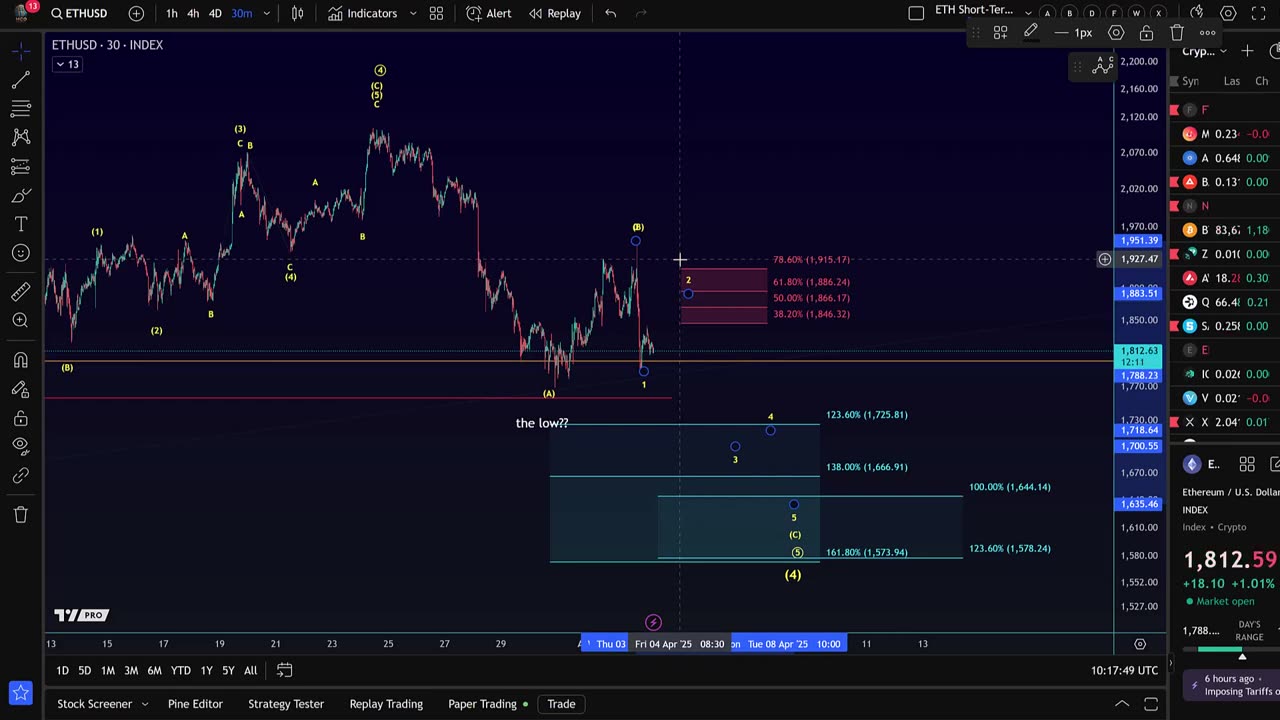Open the go to date icon

(x=284, y=670)
